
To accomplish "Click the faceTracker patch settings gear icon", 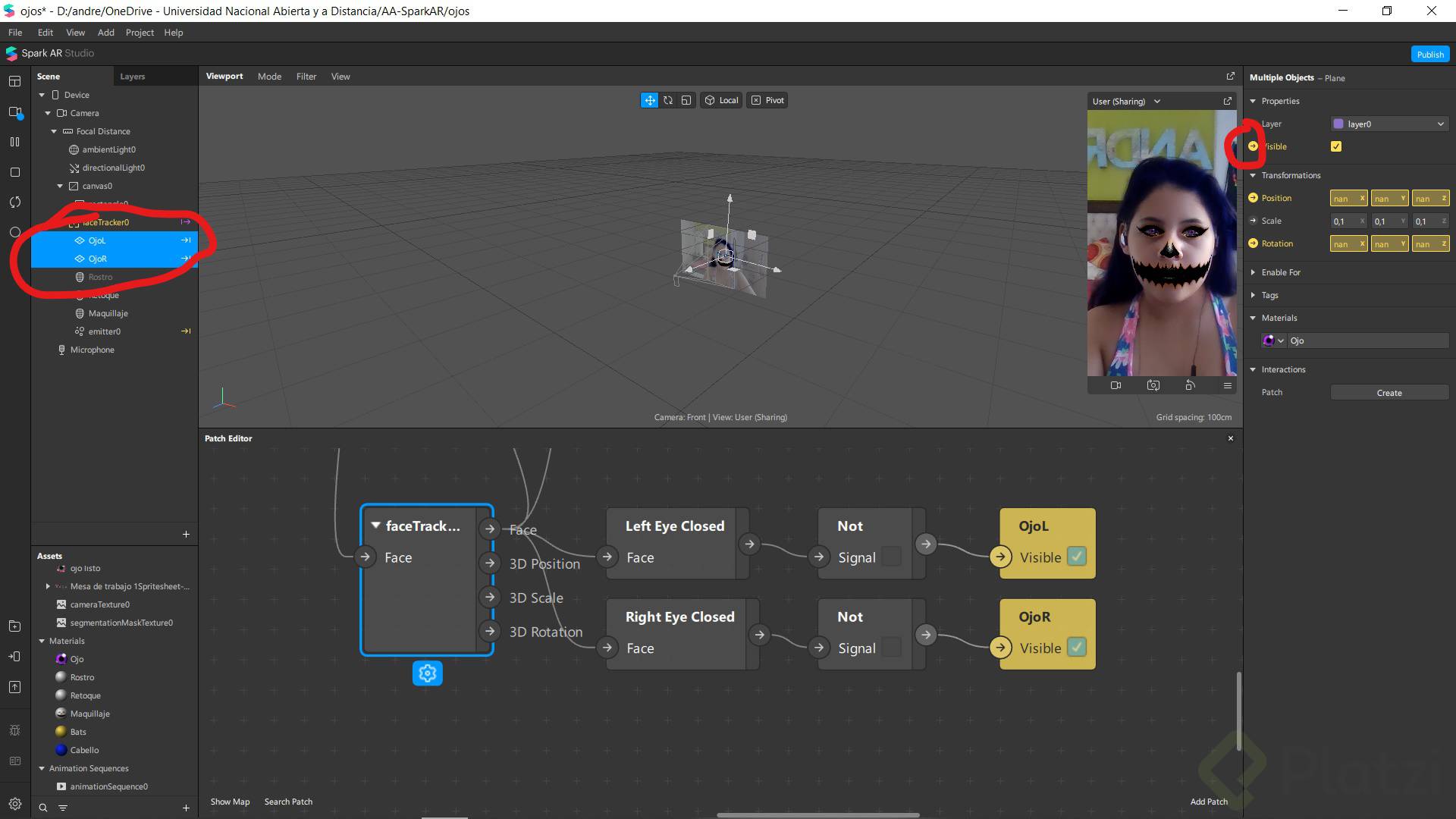I will point(427,673).
